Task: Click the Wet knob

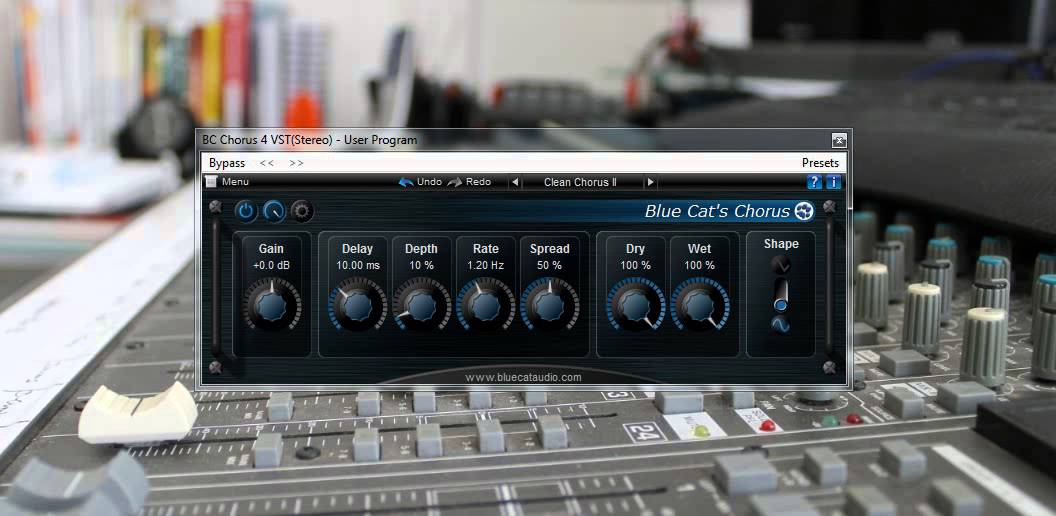Action: click(700, 305)
